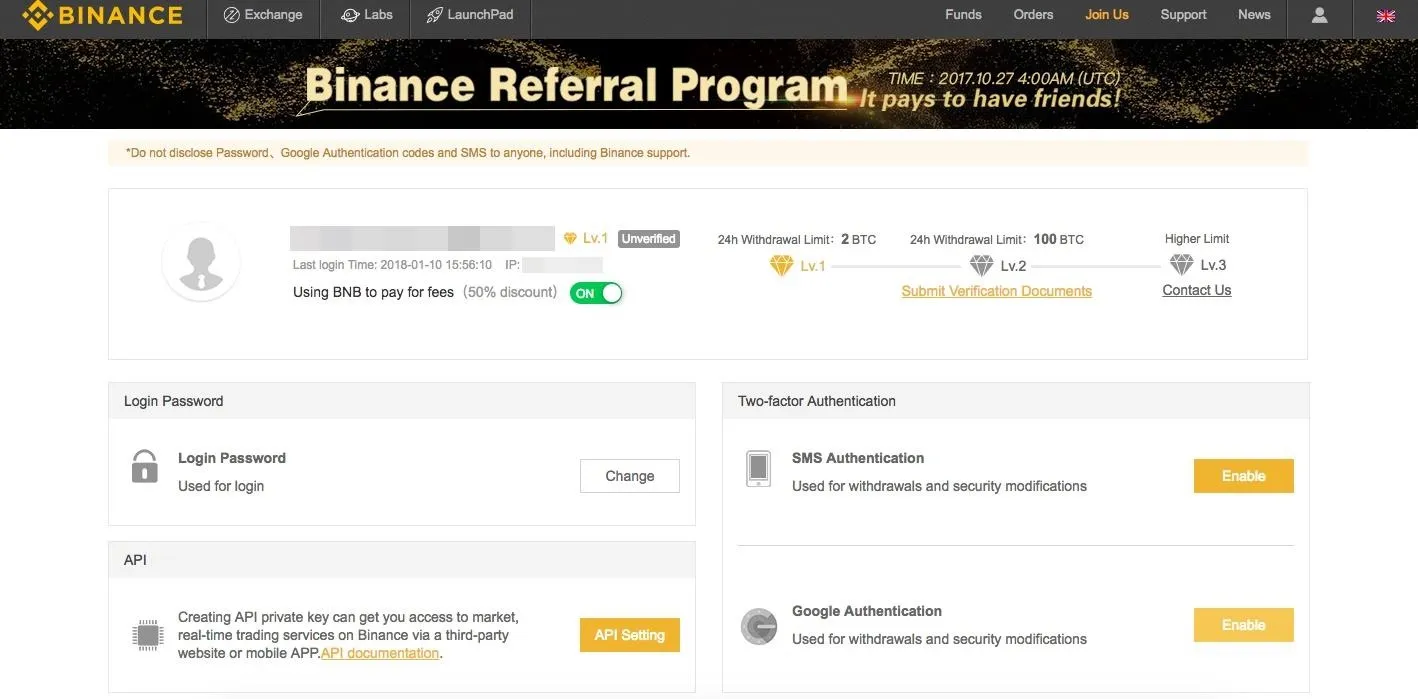Open the Submit Verification Documents link
This screenshot has width=1418, height=699.
click(x=996, y=291)
